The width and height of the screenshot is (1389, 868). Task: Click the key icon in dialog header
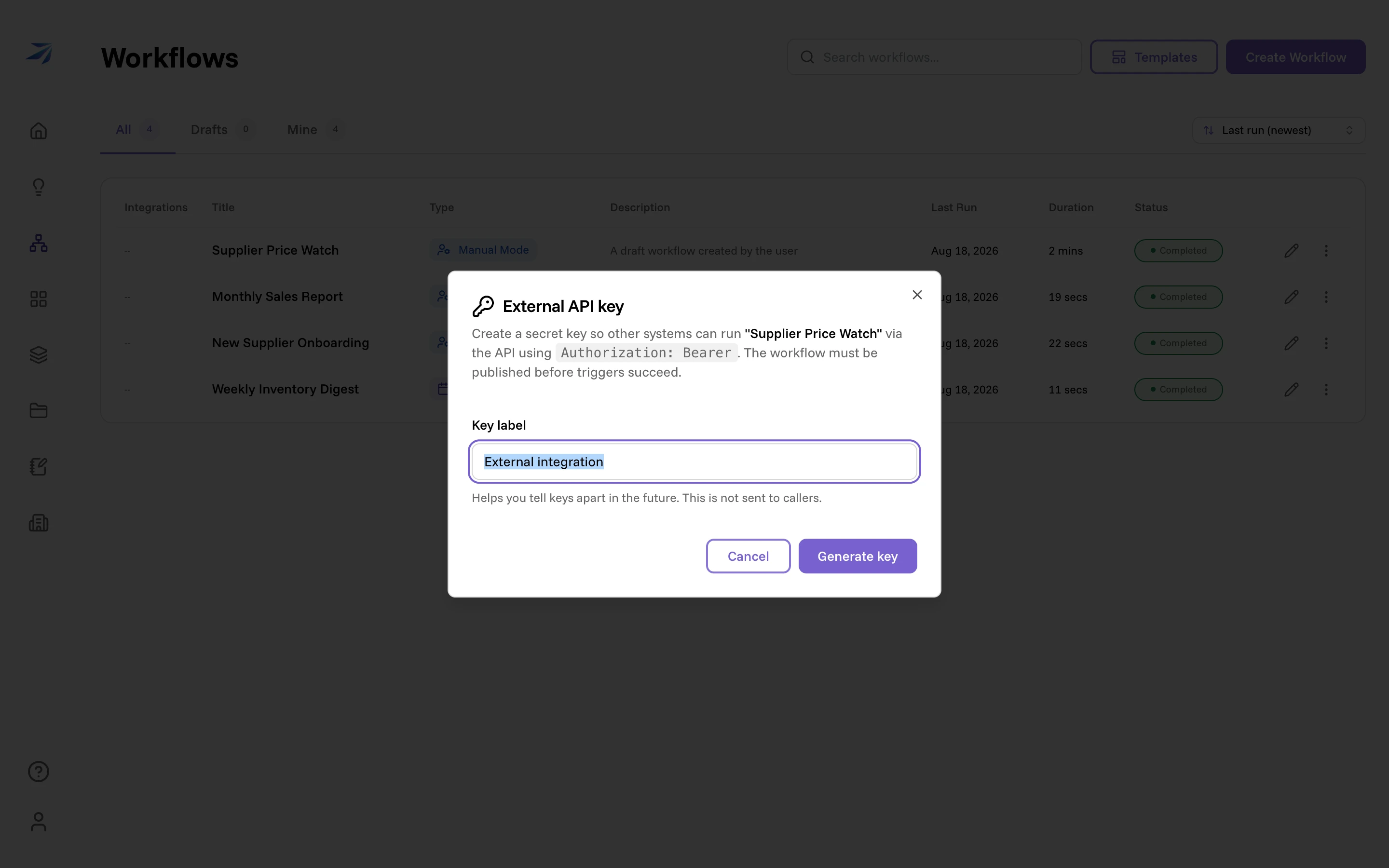(x=483, y=306)
